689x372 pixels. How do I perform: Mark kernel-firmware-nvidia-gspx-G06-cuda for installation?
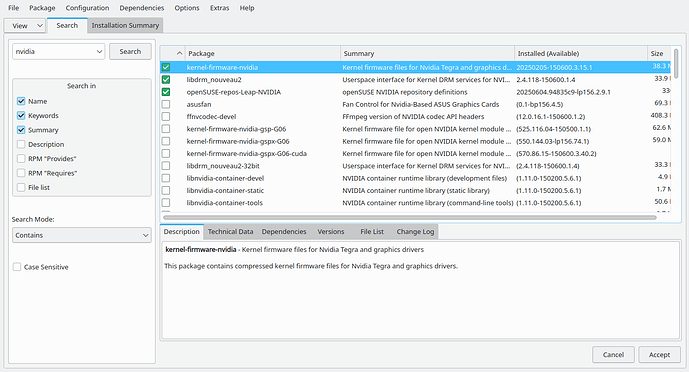[166, 153]
